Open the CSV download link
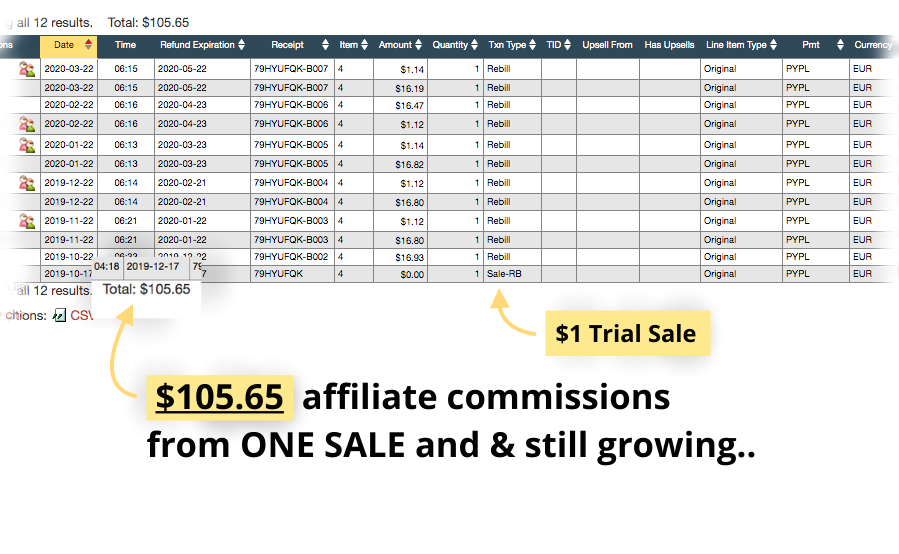 tap(81, 315)
